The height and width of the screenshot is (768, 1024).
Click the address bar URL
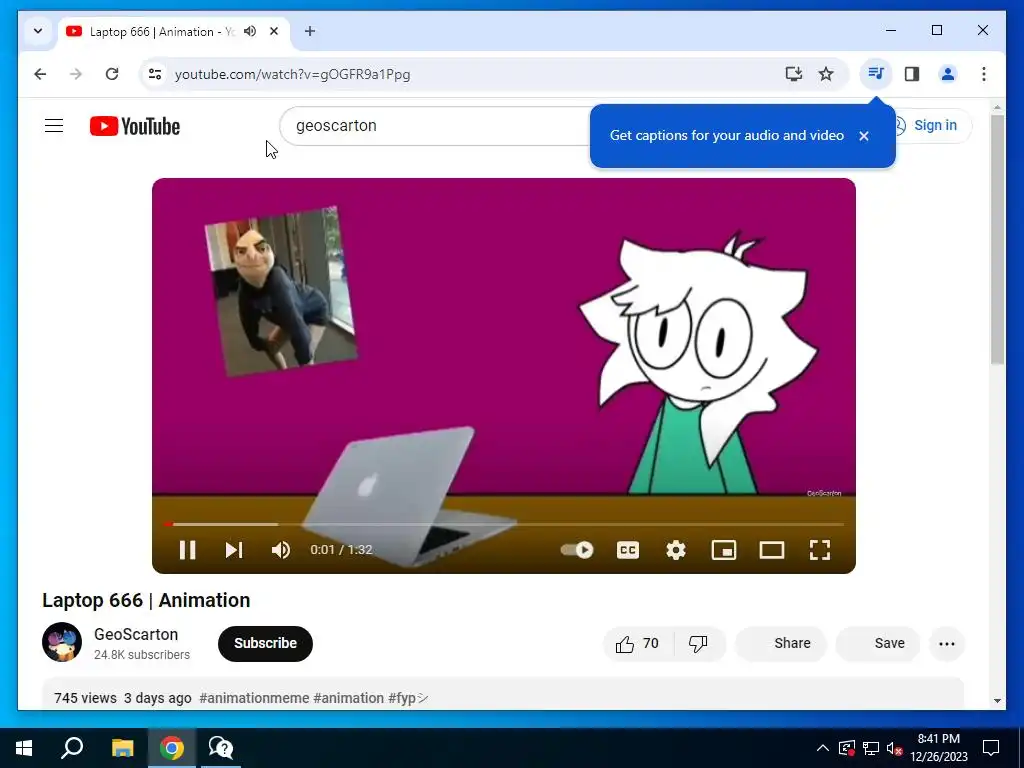pyautogui.click(x=293, y=74)
